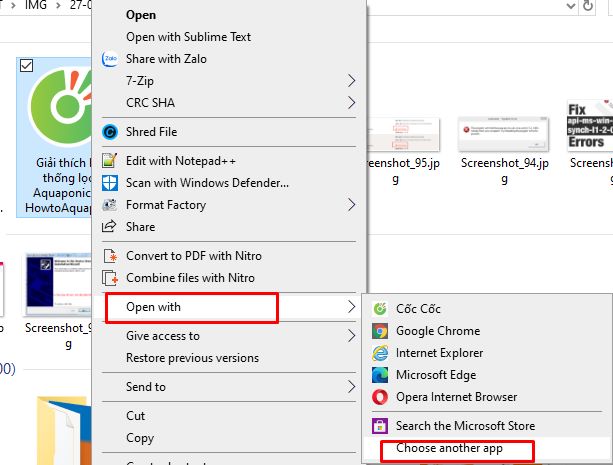The height and width of the screenshot is (465, 613).
Task: Open file with Cốc Cốc browser icon
Action: tap(380, 309)
